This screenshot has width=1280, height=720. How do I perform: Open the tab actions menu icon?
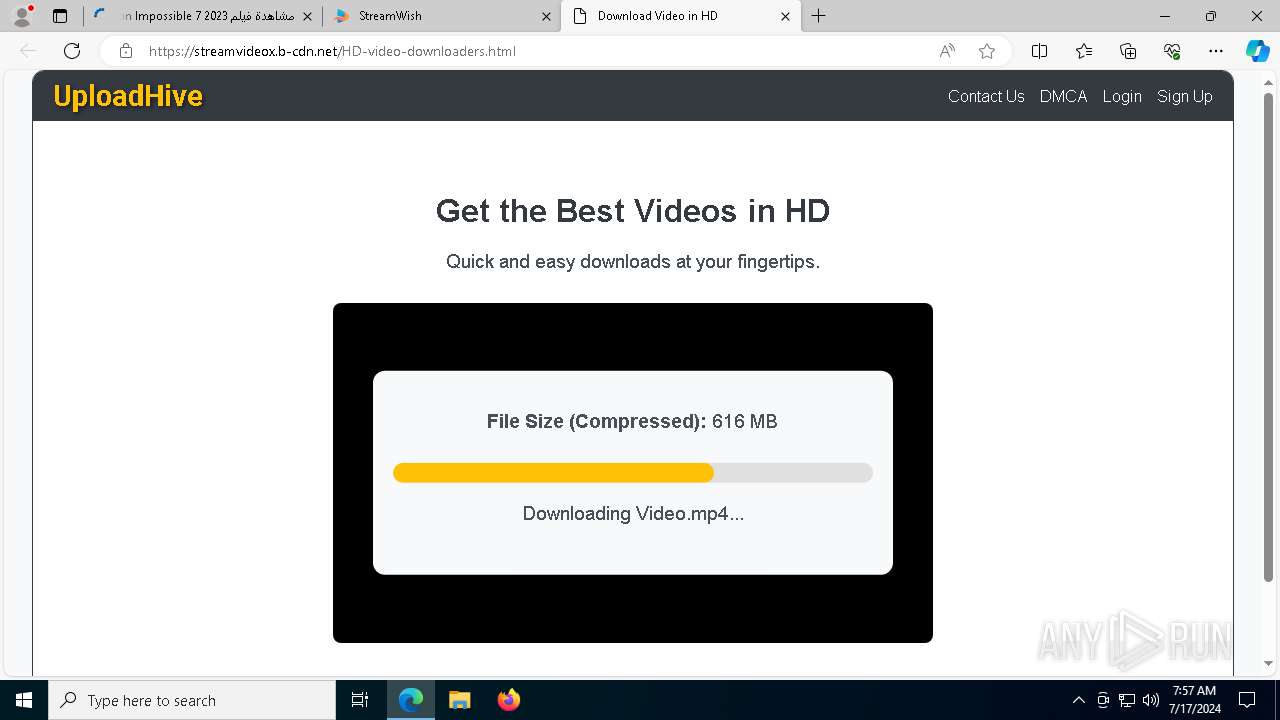(60, 16)
